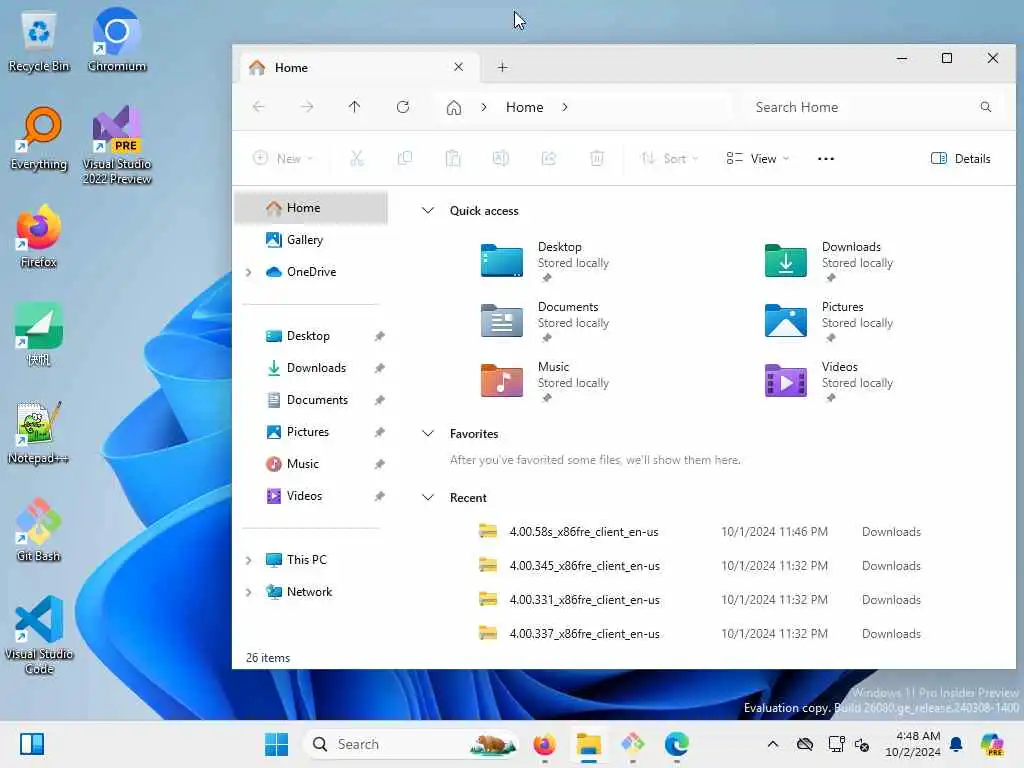Open the Windows Start menu
Image resolution: width=1024 pixels, height=768 pixels.
point(276,744)
